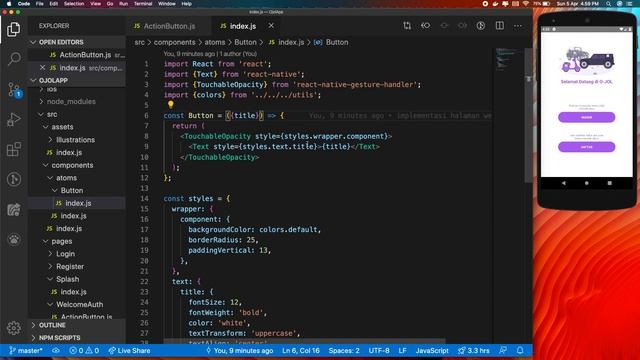Open ActionButton.js in Open Editors list

click(77, 55)
